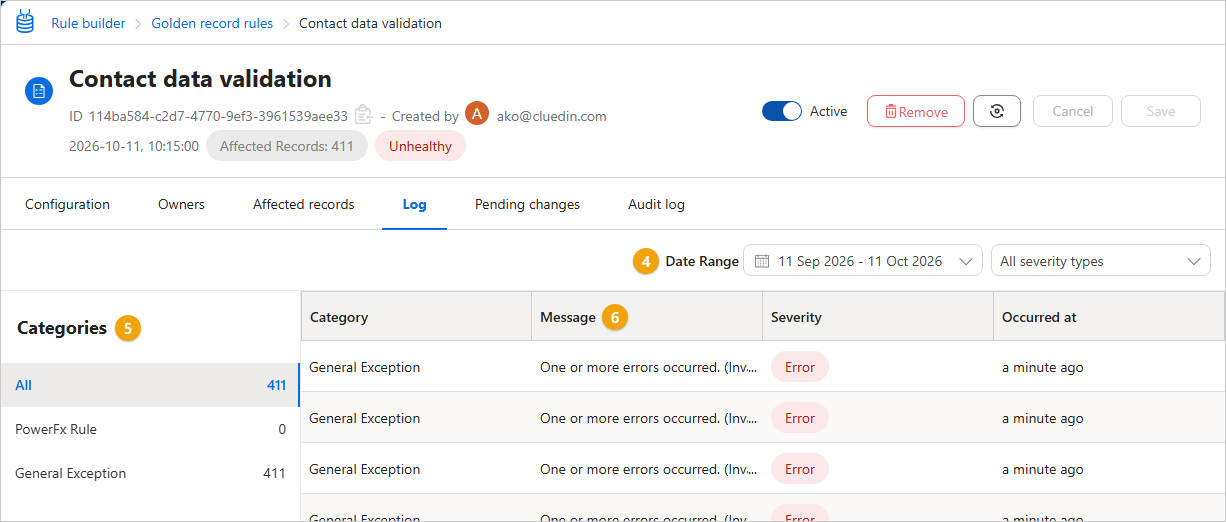
Task: Click the Remove button
Action: (916, 111)
